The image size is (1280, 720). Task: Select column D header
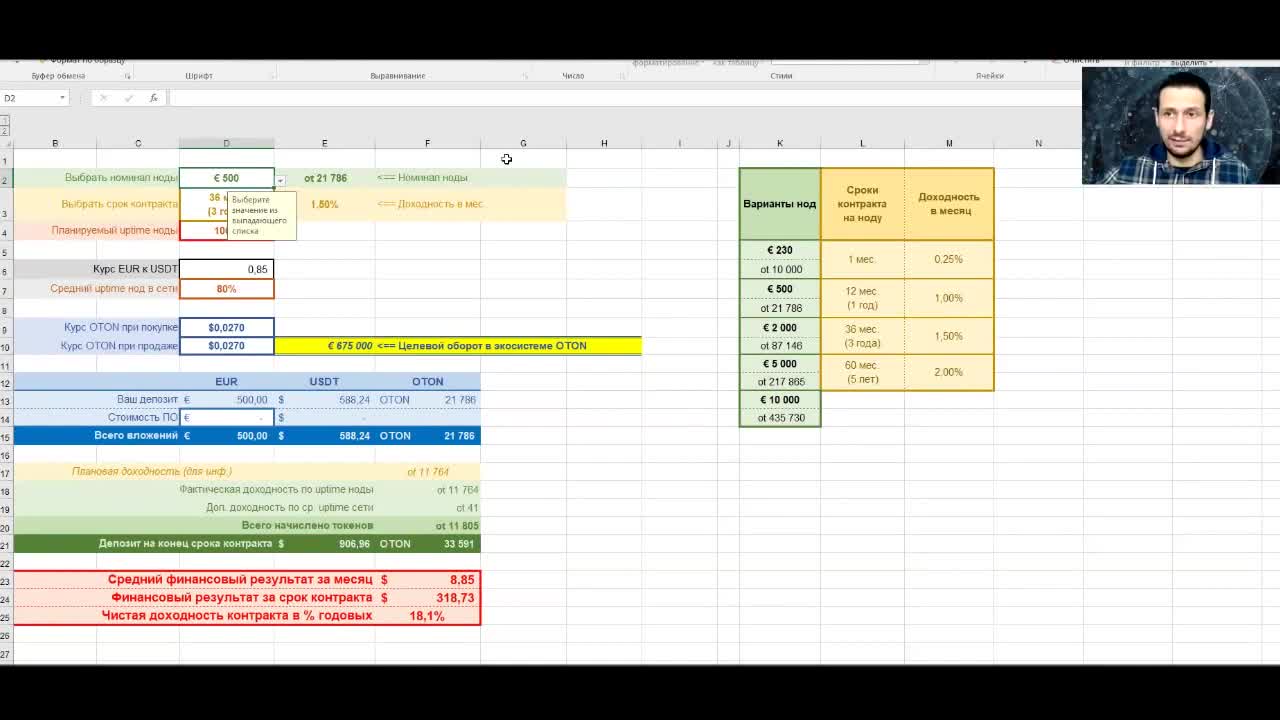tap(226, 143)
